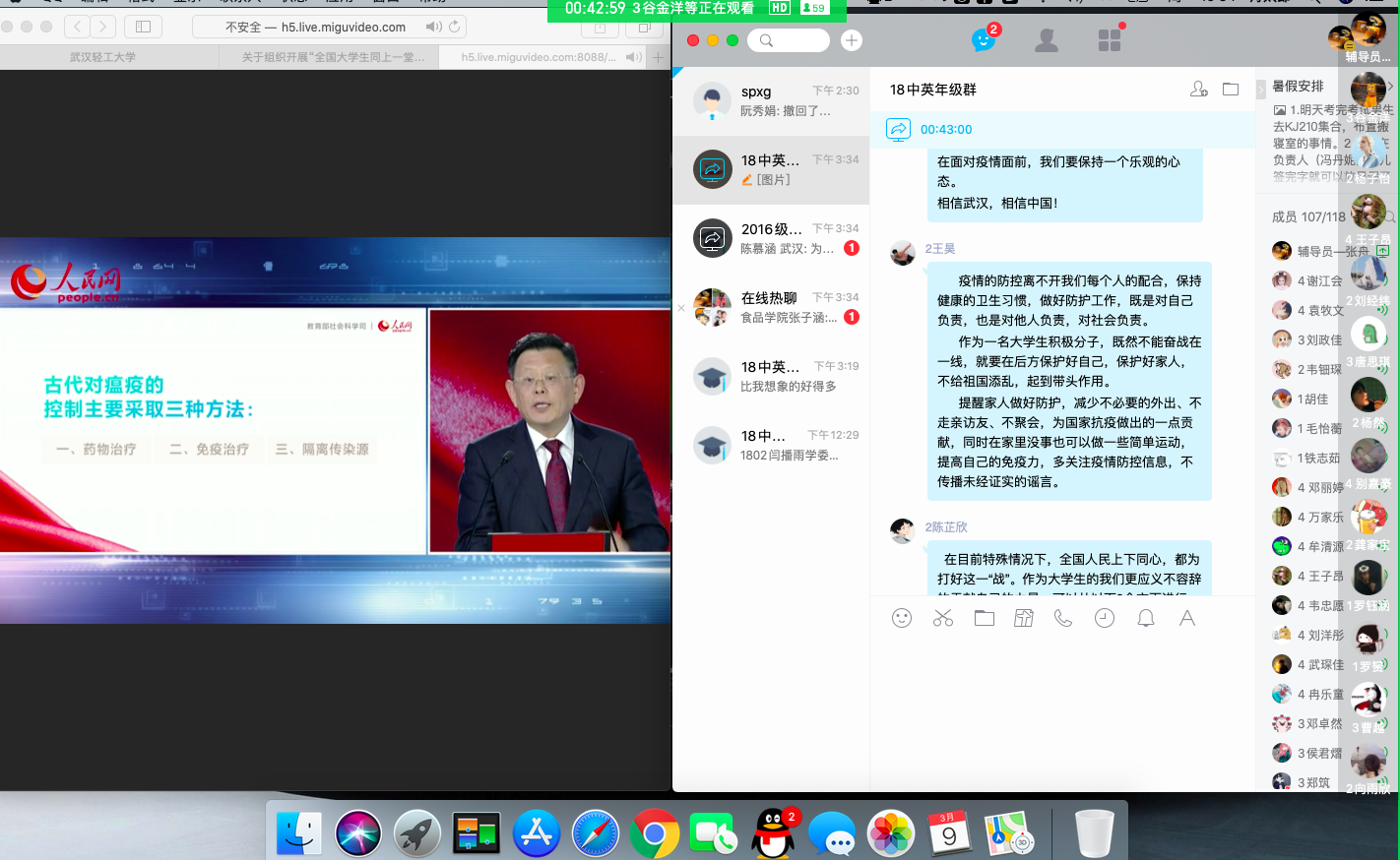This screenshot has height=860, width=1400.
Task: Open the contacts tab in QQ header
Action: click(x=1047, y=40)
